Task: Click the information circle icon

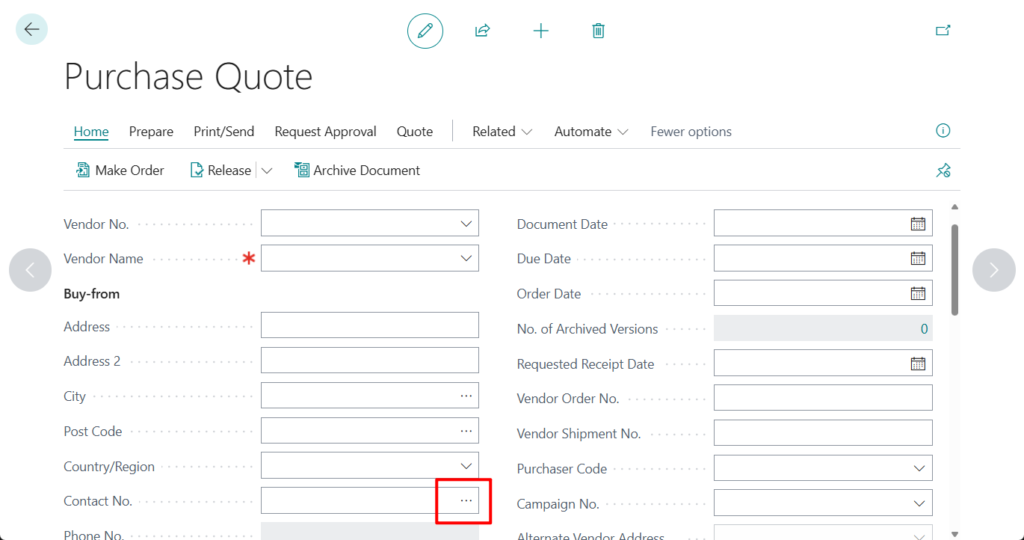Action: point(942,131)
